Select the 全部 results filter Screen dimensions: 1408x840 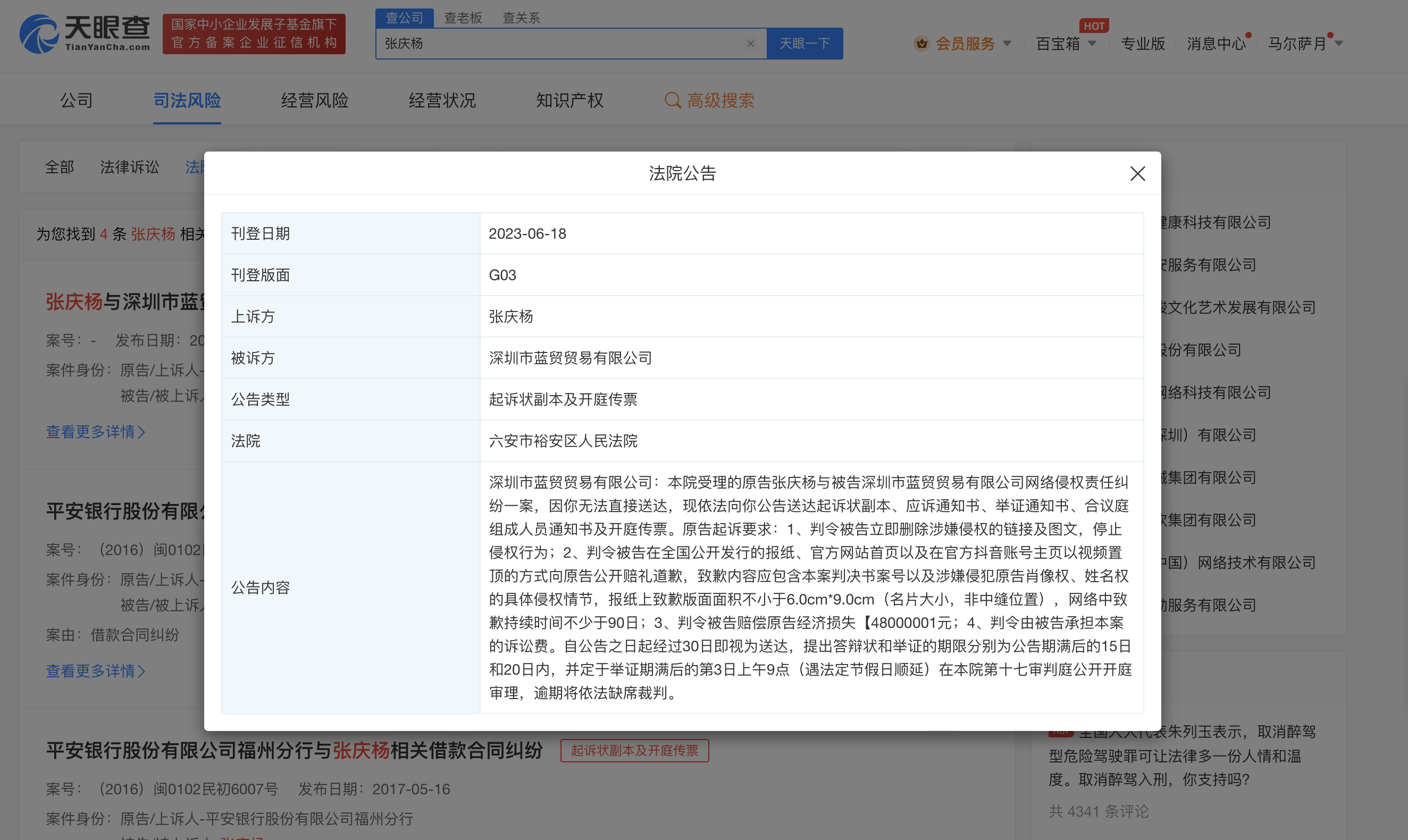click(x=59, y=167)
